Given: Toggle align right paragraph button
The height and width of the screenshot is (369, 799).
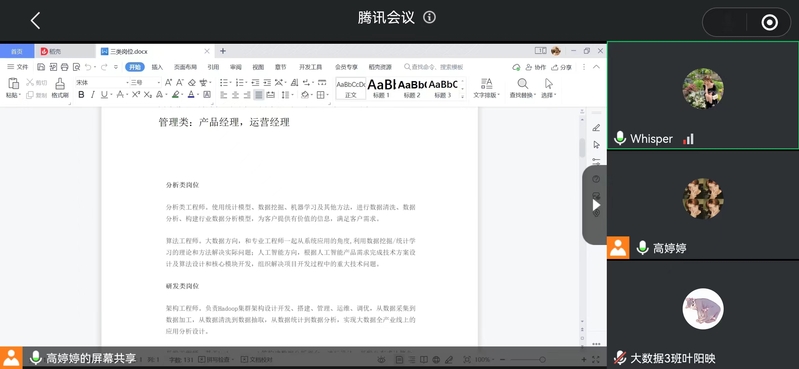Looking at the screenshot, I should (x=247, y=94).
